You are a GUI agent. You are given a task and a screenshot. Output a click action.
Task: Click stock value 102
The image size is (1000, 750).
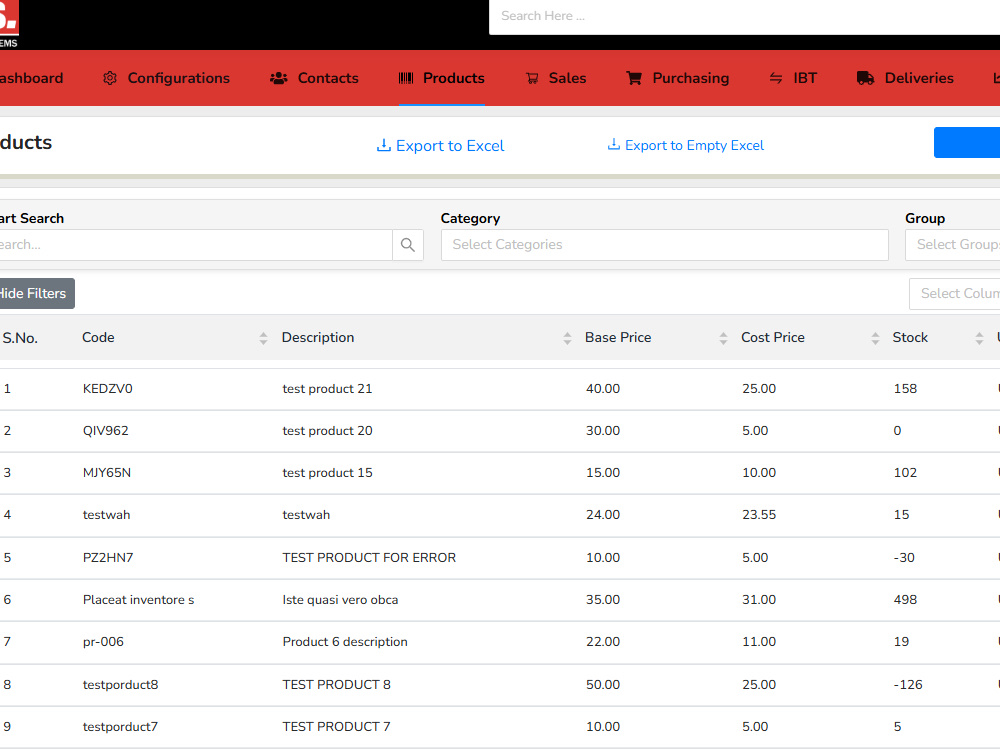(906, 473)
